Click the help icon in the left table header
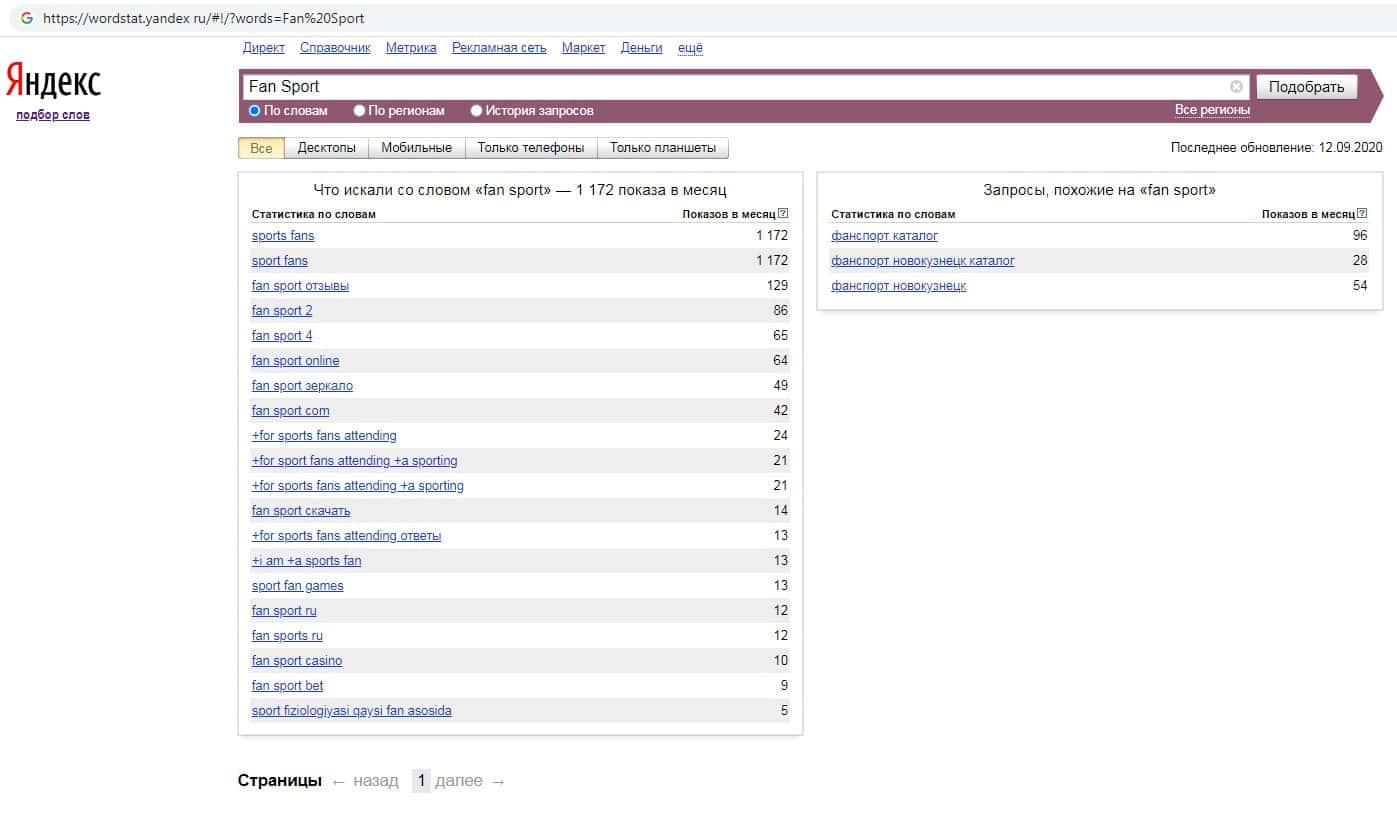Screen dimensions: 1397x814 [x=783, y=214]
